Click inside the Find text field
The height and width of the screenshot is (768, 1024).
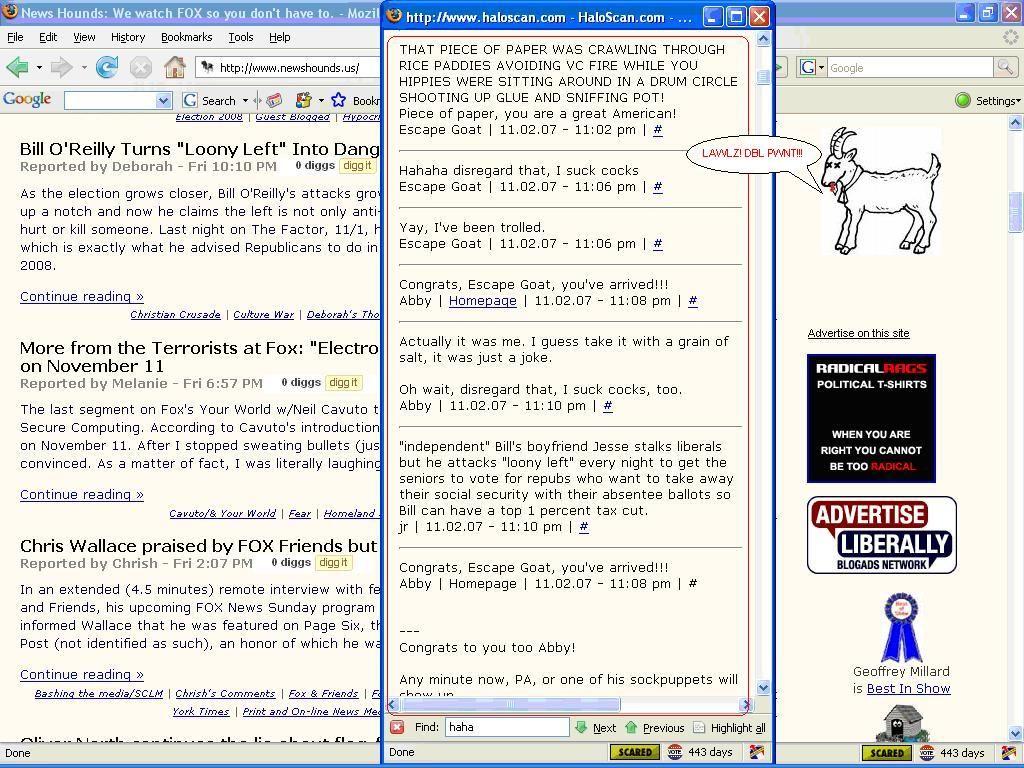tap(505, 727)
